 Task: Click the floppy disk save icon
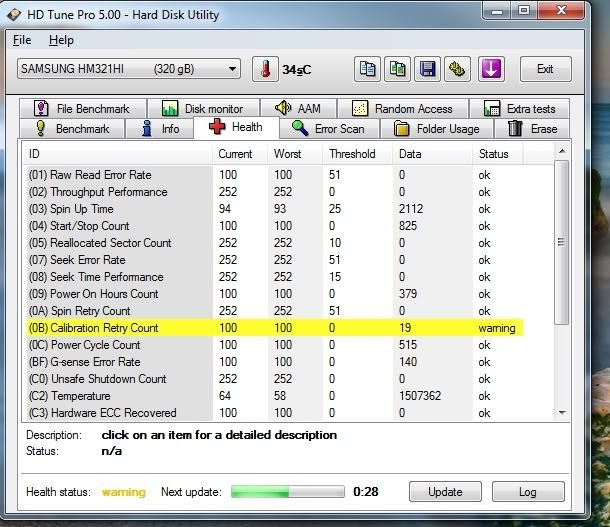428,69
